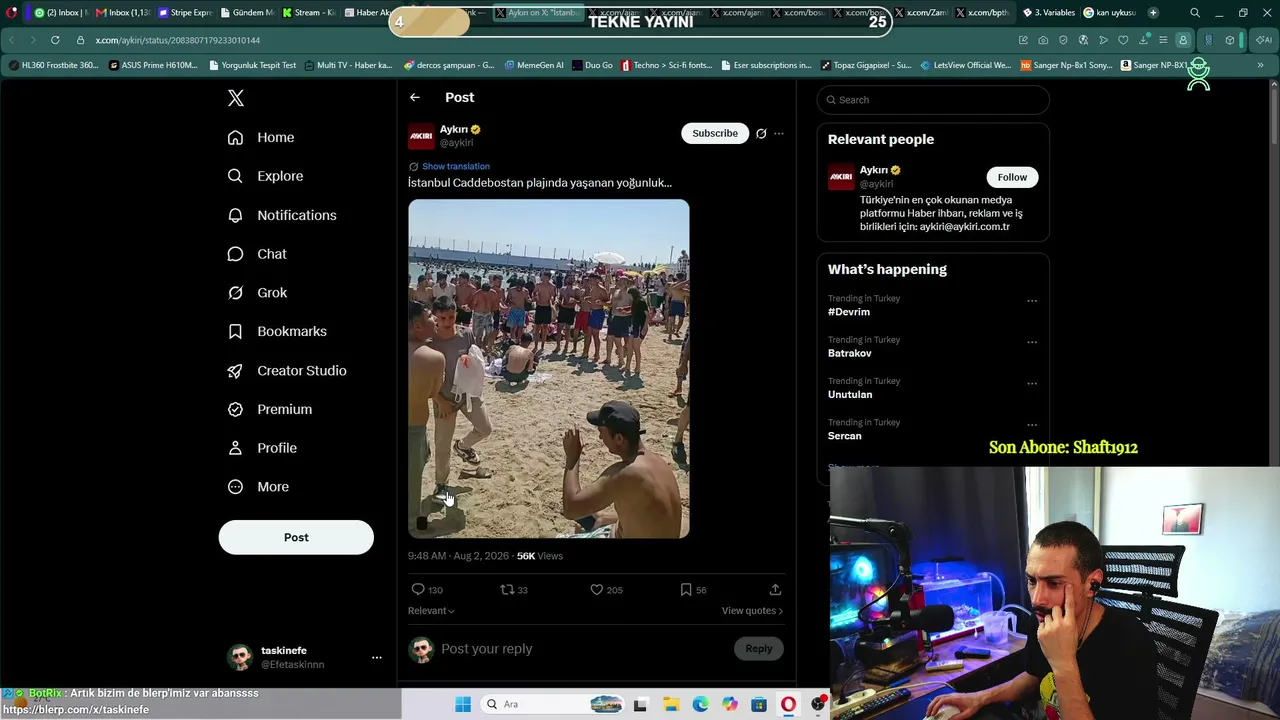
Task: Open options for Unutulan trend
Action: point(1032,383)
